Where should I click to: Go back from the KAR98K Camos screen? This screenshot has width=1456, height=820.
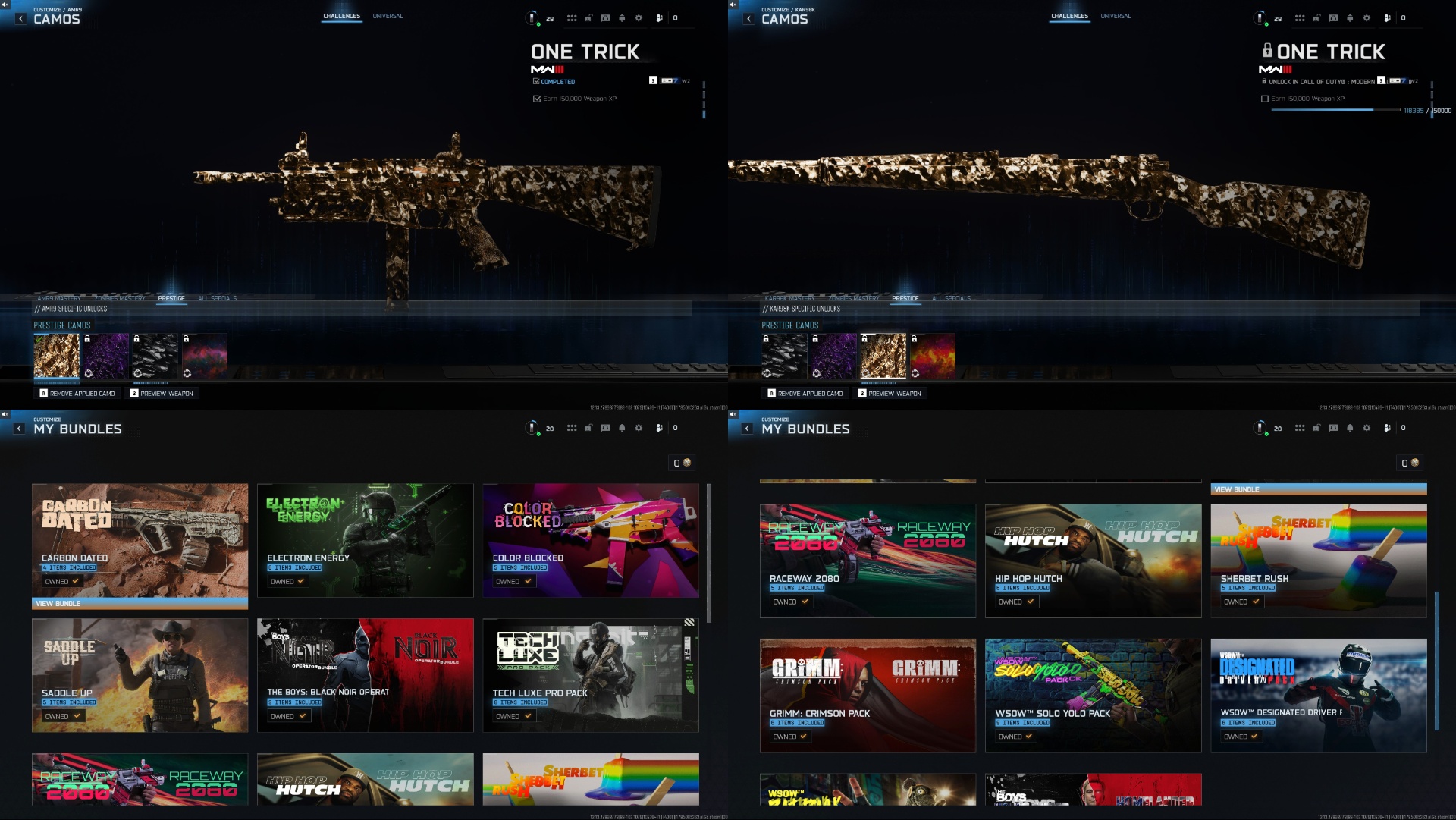click(x=748, y=19)
